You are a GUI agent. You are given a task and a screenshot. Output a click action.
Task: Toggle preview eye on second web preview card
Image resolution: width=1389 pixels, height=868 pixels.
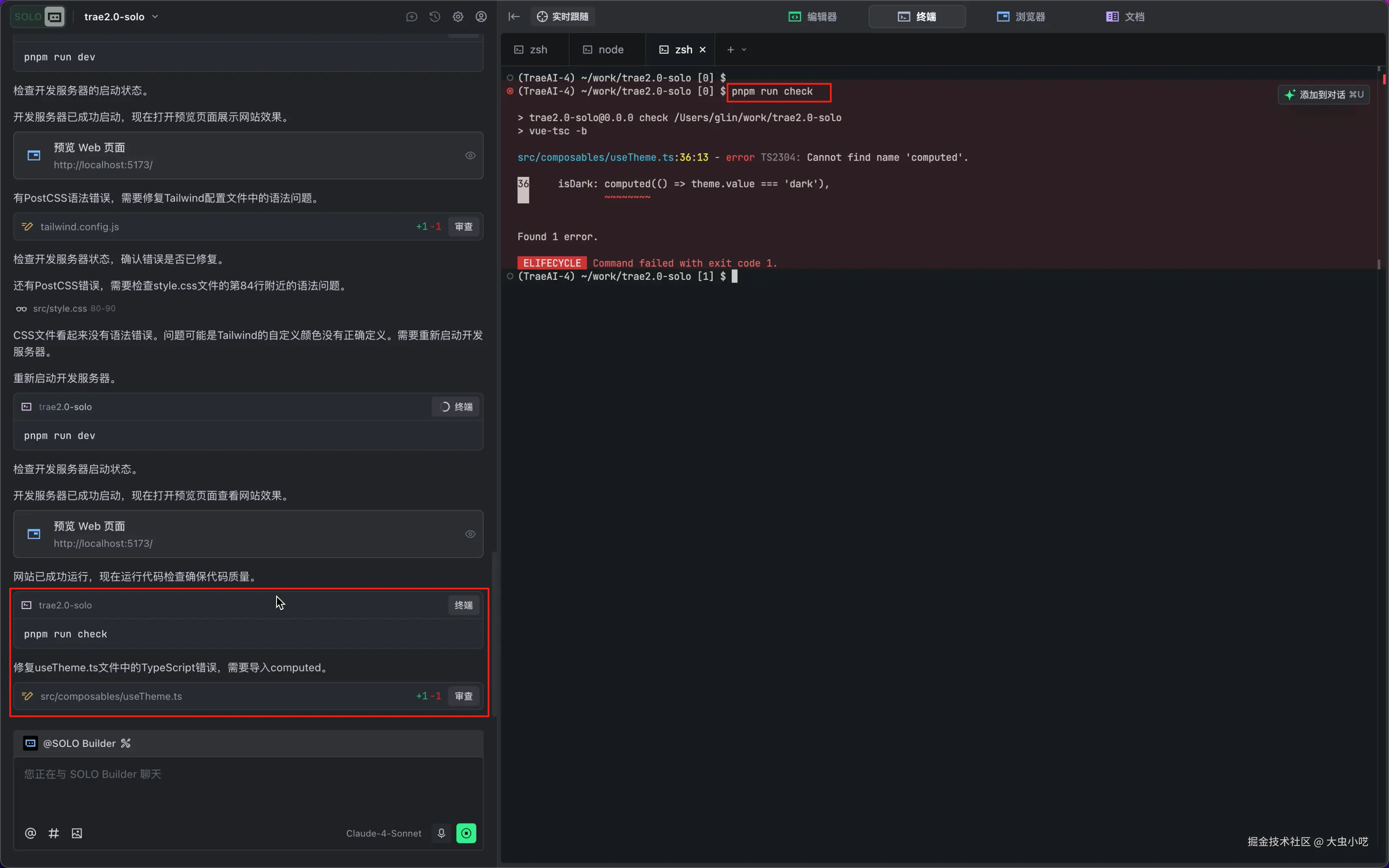coord(470,534)
